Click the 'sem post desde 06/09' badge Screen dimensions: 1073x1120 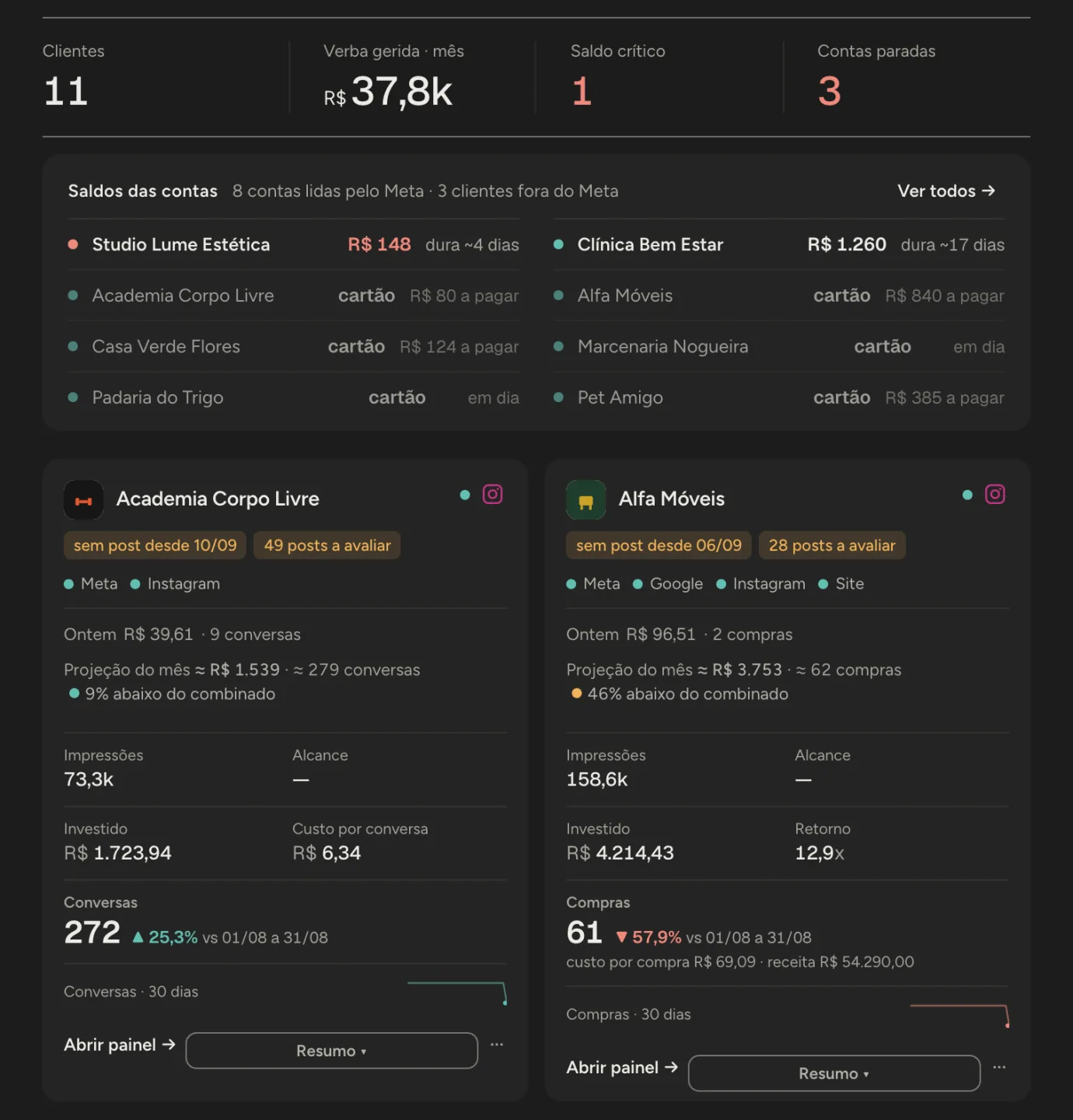(x=659, y=545)
